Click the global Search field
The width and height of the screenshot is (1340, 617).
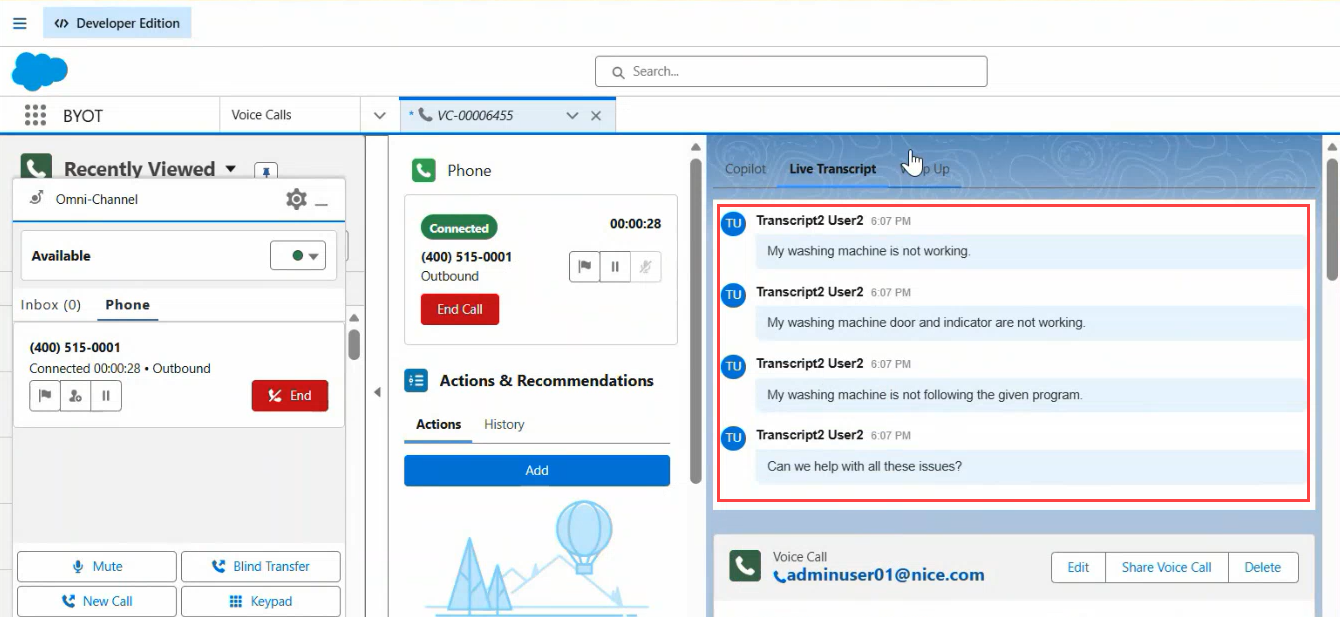(791, 72)
